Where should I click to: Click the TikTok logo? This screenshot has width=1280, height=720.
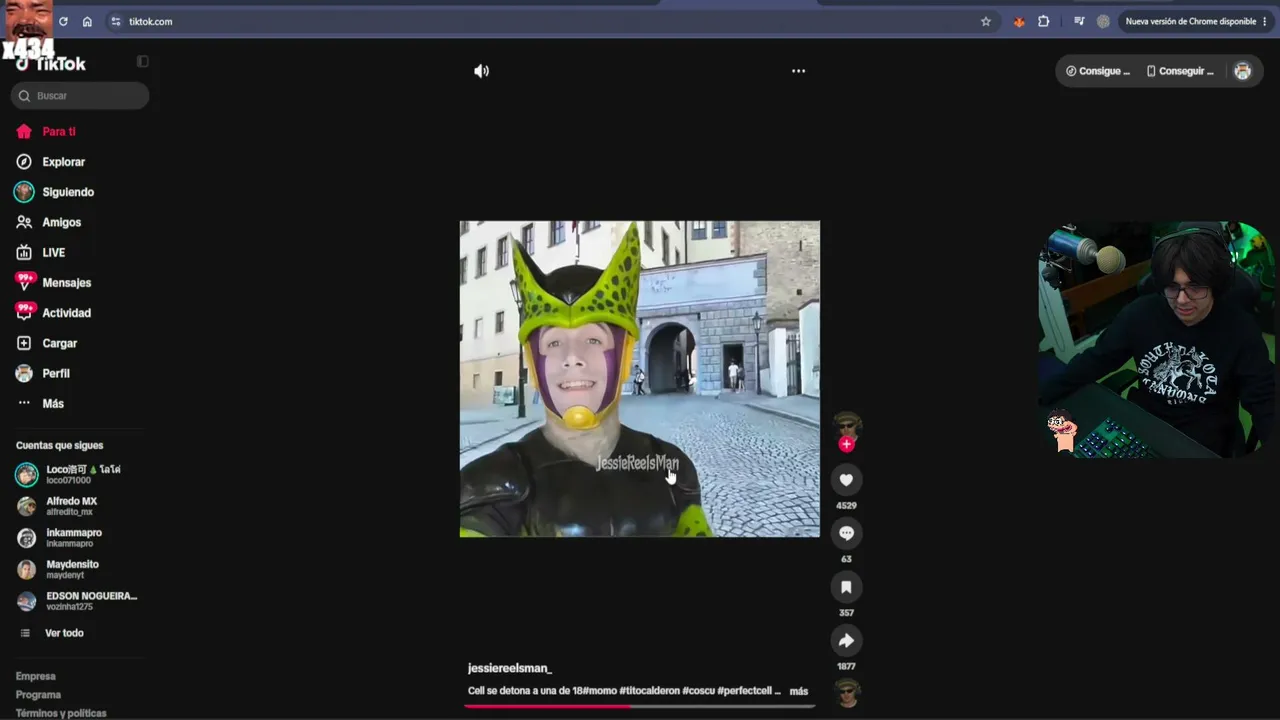click(52, 64)
